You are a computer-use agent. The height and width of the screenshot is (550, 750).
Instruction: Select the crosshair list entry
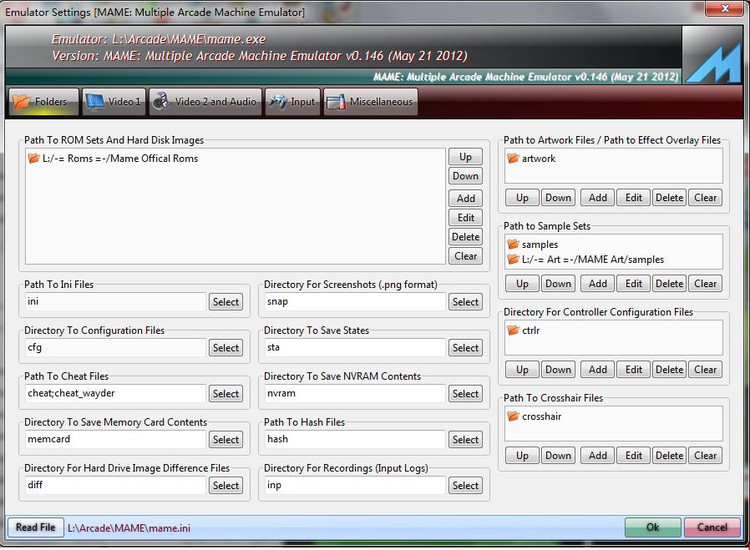541,416
